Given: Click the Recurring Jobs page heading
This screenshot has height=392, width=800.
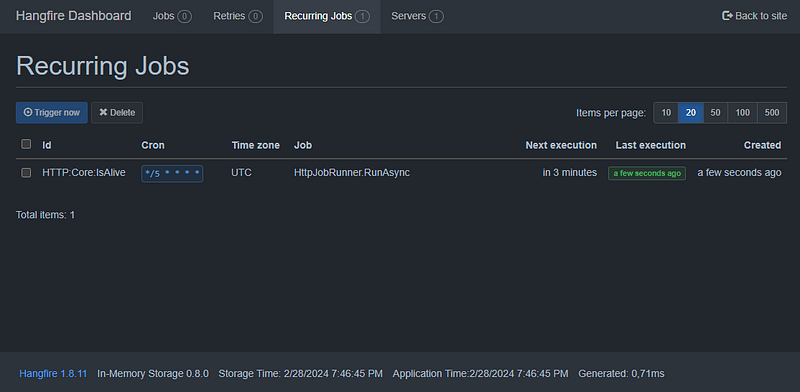Looking at the screenshot, I should (103, 66).
